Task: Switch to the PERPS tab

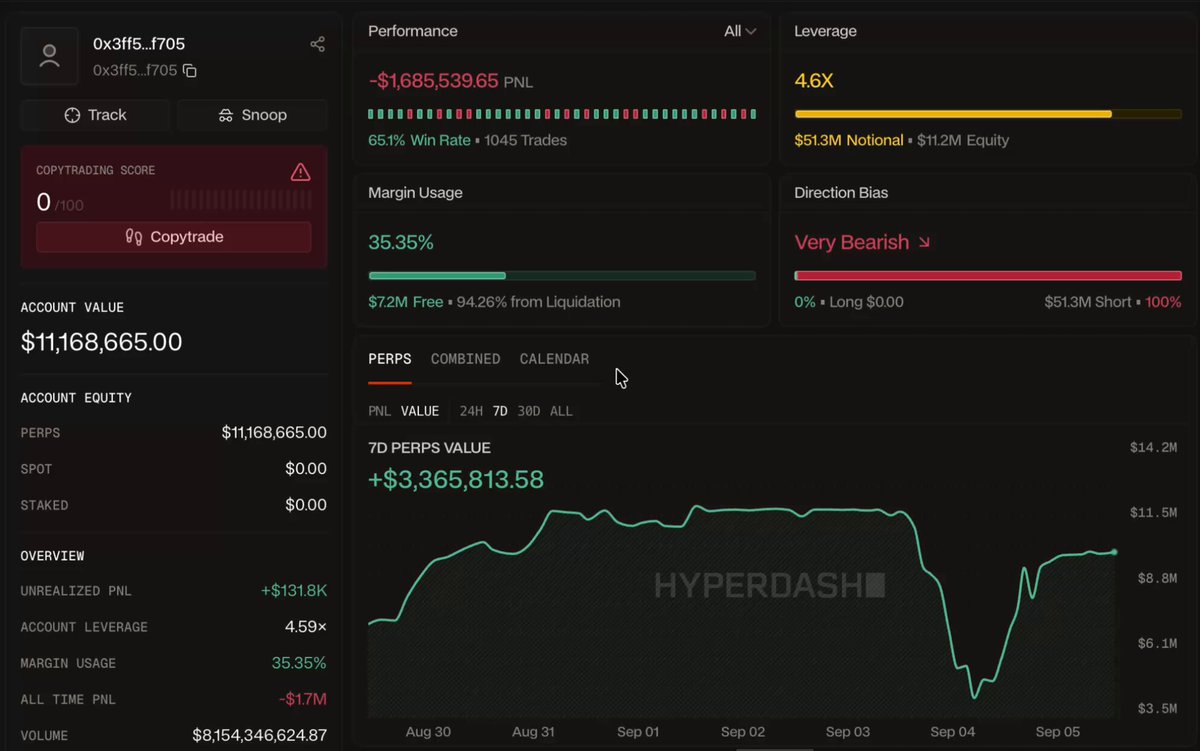Action: 390,359
